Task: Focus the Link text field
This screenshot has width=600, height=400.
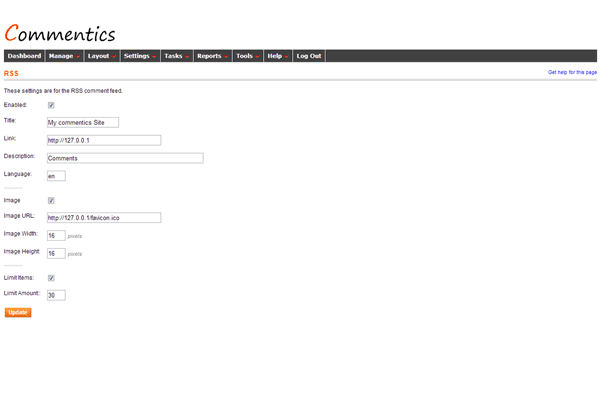Action: (103, 140)
